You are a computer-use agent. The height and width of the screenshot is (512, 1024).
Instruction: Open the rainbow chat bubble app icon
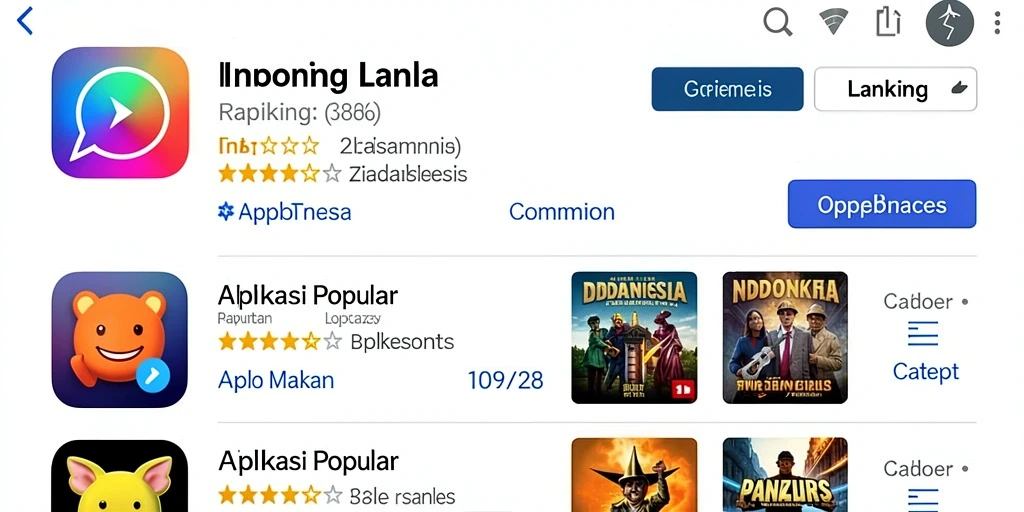pos(120,112)
